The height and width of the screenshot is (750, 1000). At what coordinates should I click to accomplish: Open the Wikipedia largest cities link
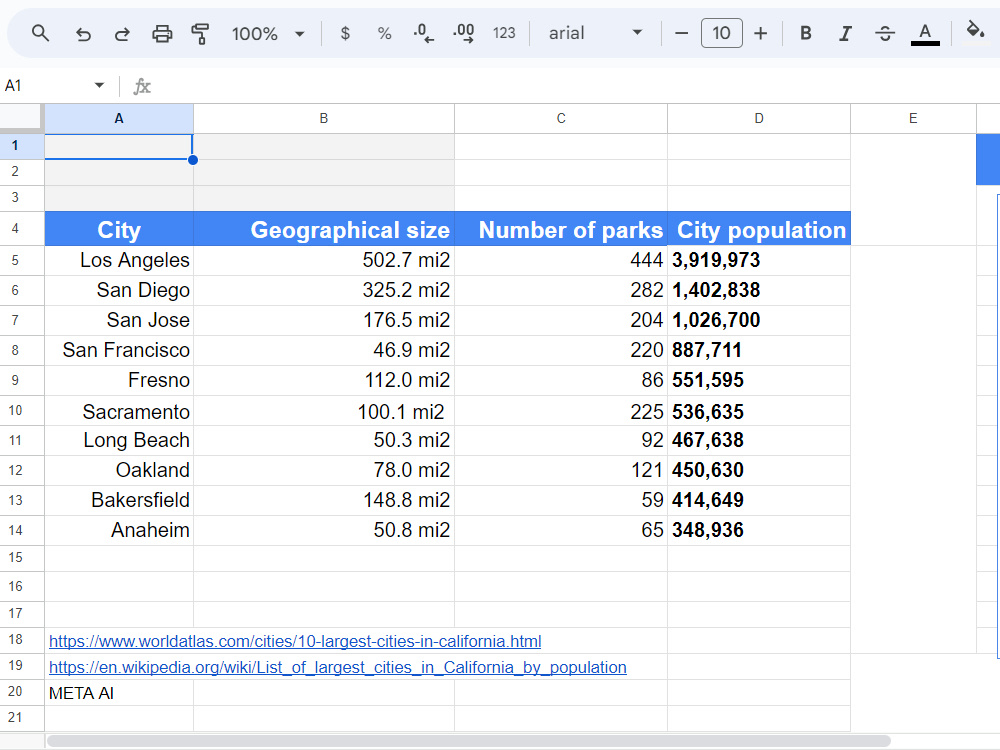(337, 667)
